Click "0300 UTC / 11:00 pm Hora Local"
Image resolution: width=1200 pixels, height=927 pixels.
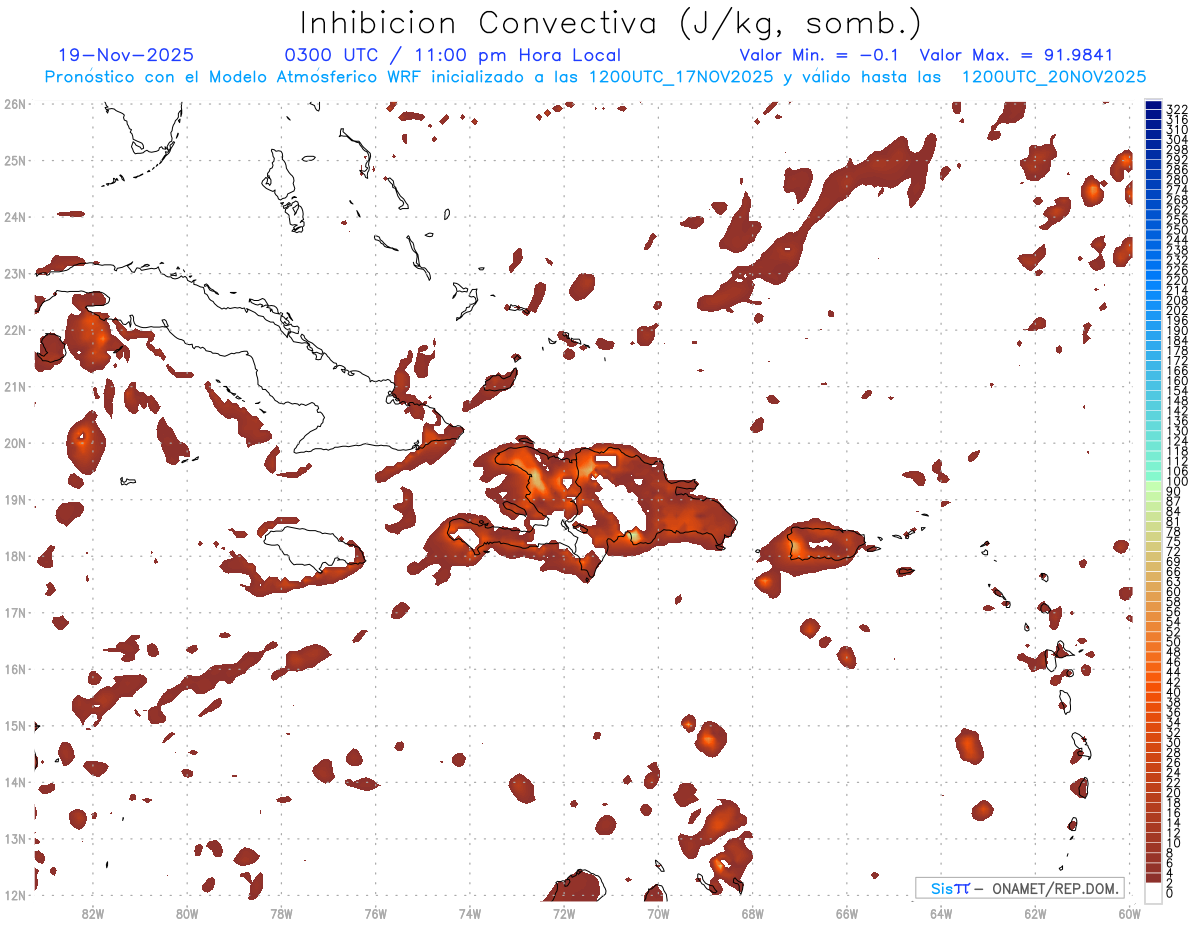[x=453, y=56]
